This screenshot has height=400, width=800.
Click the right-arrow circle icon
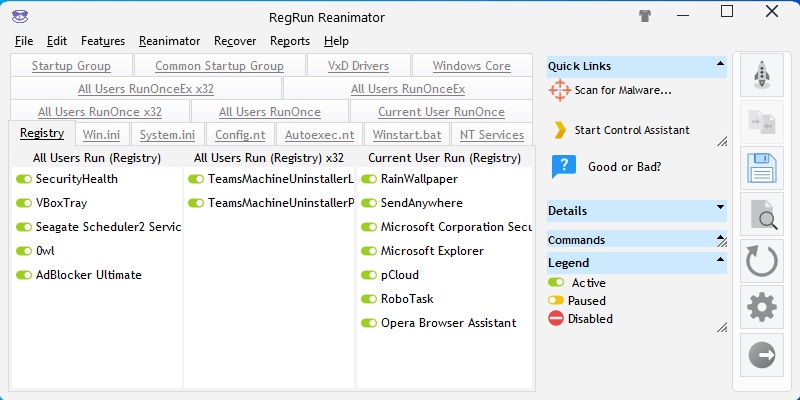click(x=761, y=355)
